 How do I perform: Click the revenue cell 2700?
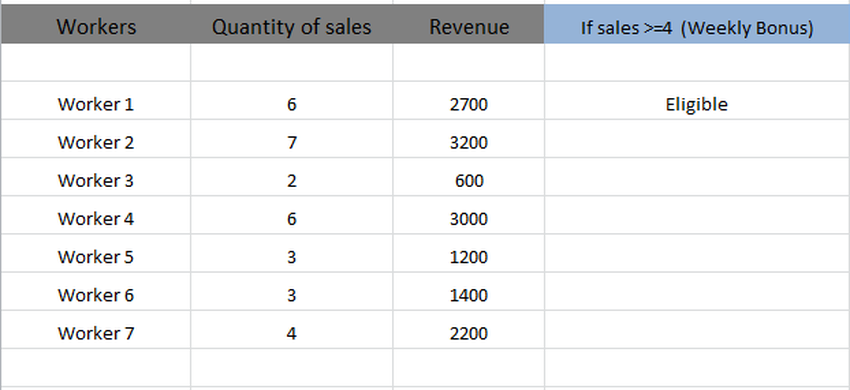(x=469, y=101)
